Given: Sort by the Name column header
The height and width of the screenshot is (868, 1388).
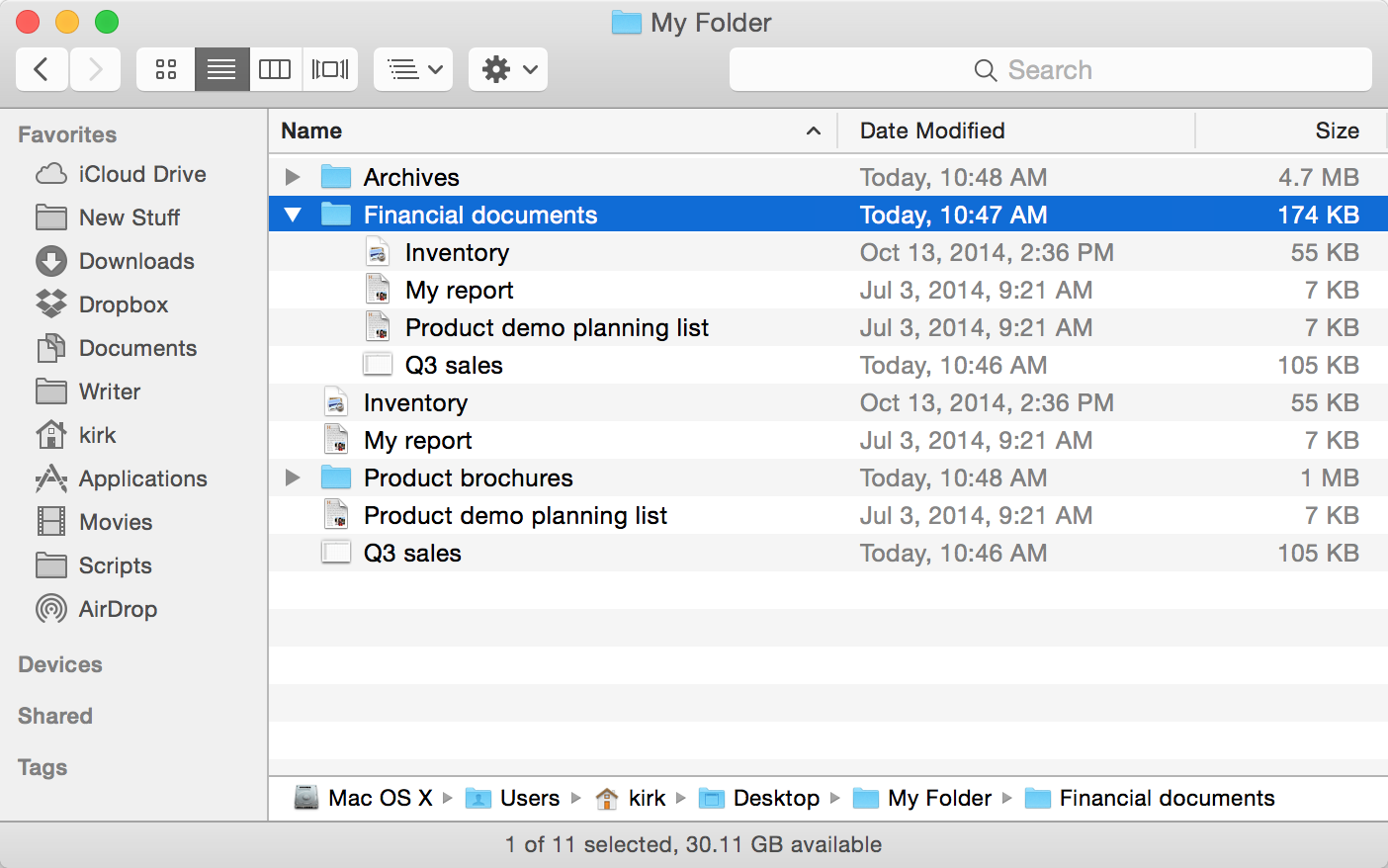Looking at the screenshot, I should [553, 130].
